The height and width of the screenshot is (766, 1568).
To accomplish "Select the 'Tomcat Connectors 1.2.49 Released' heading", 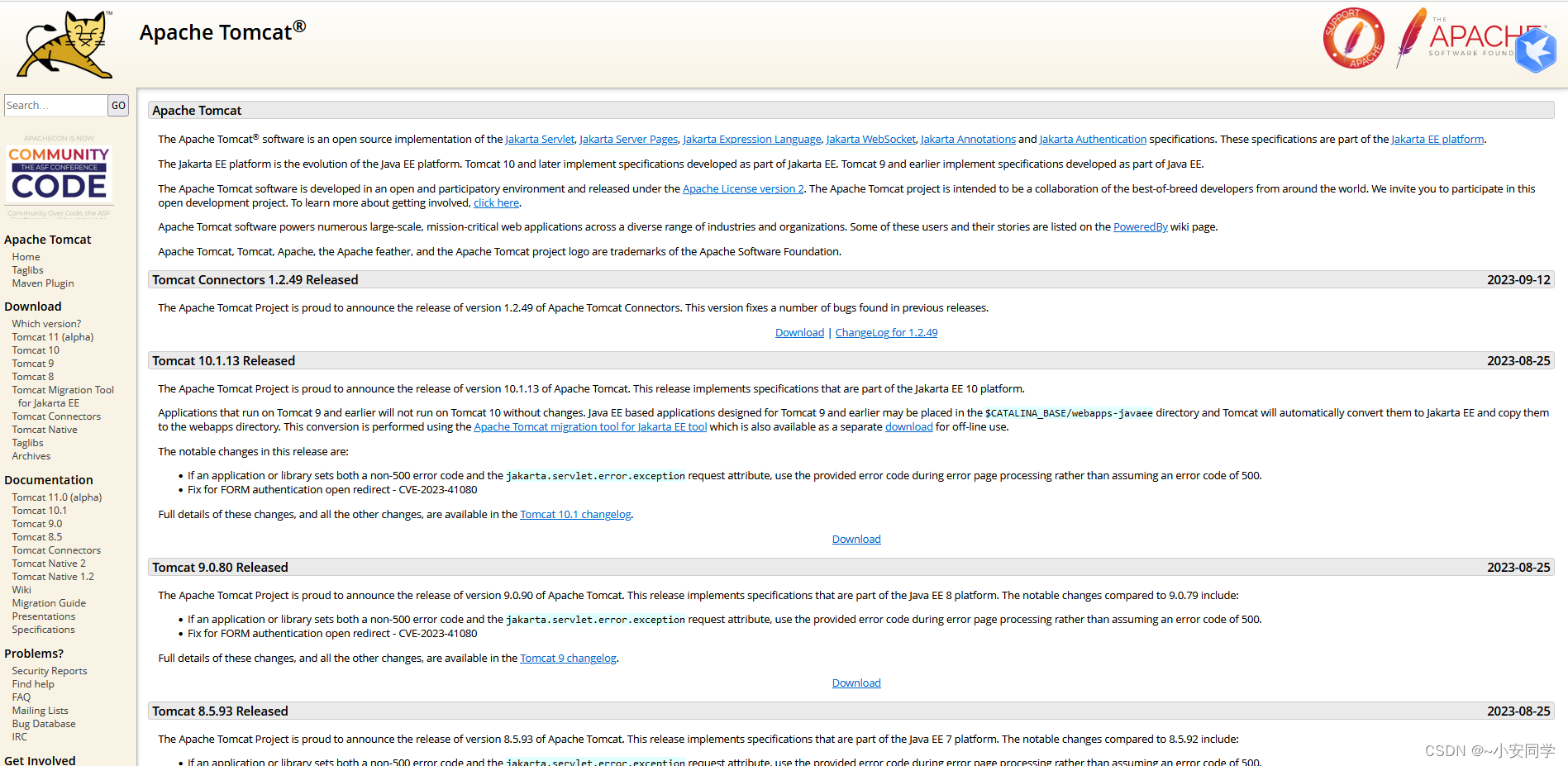I will pyautogui.click(x=255, y=280).
